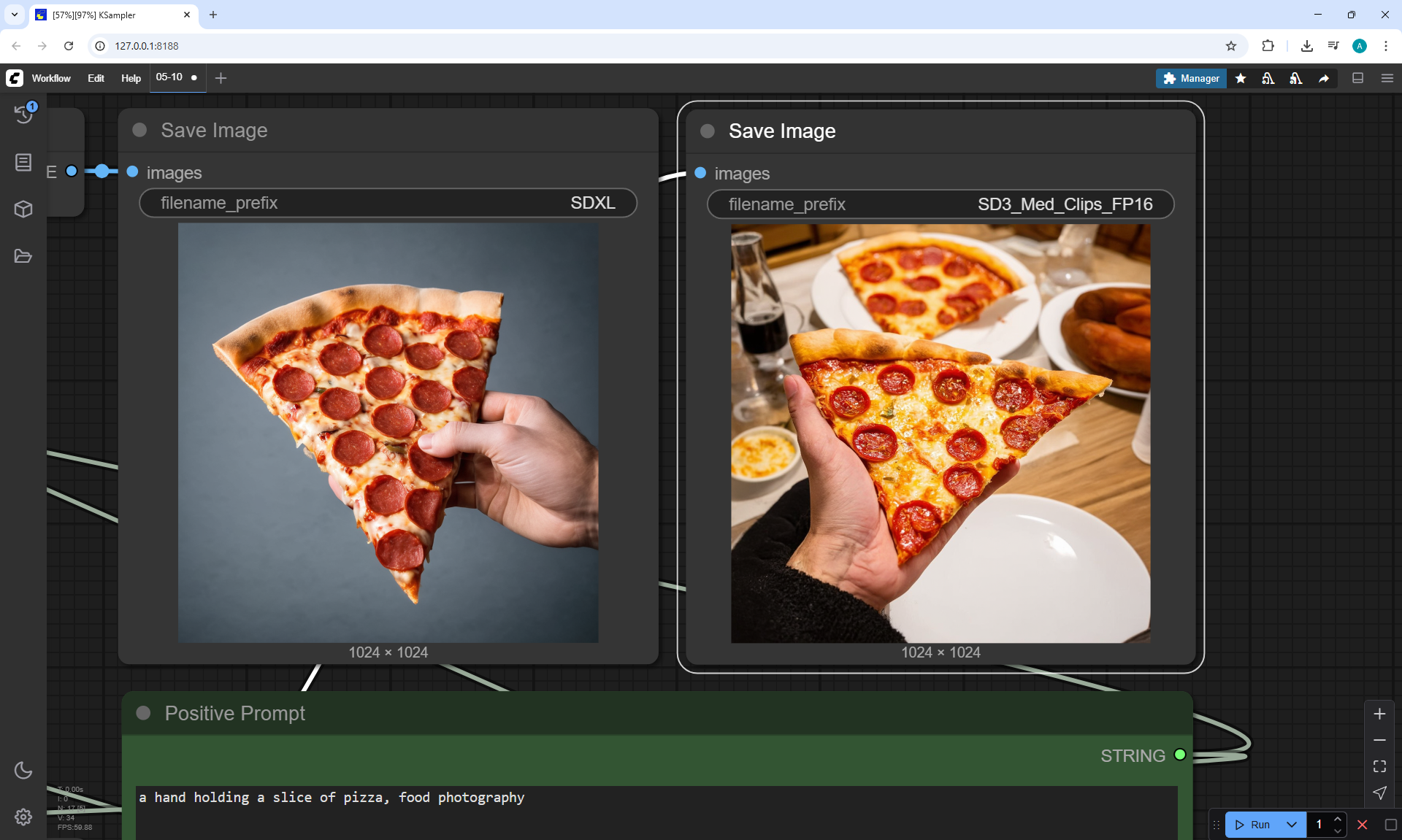Click the share arrow icon in toolbar

tap(1324, 78)
